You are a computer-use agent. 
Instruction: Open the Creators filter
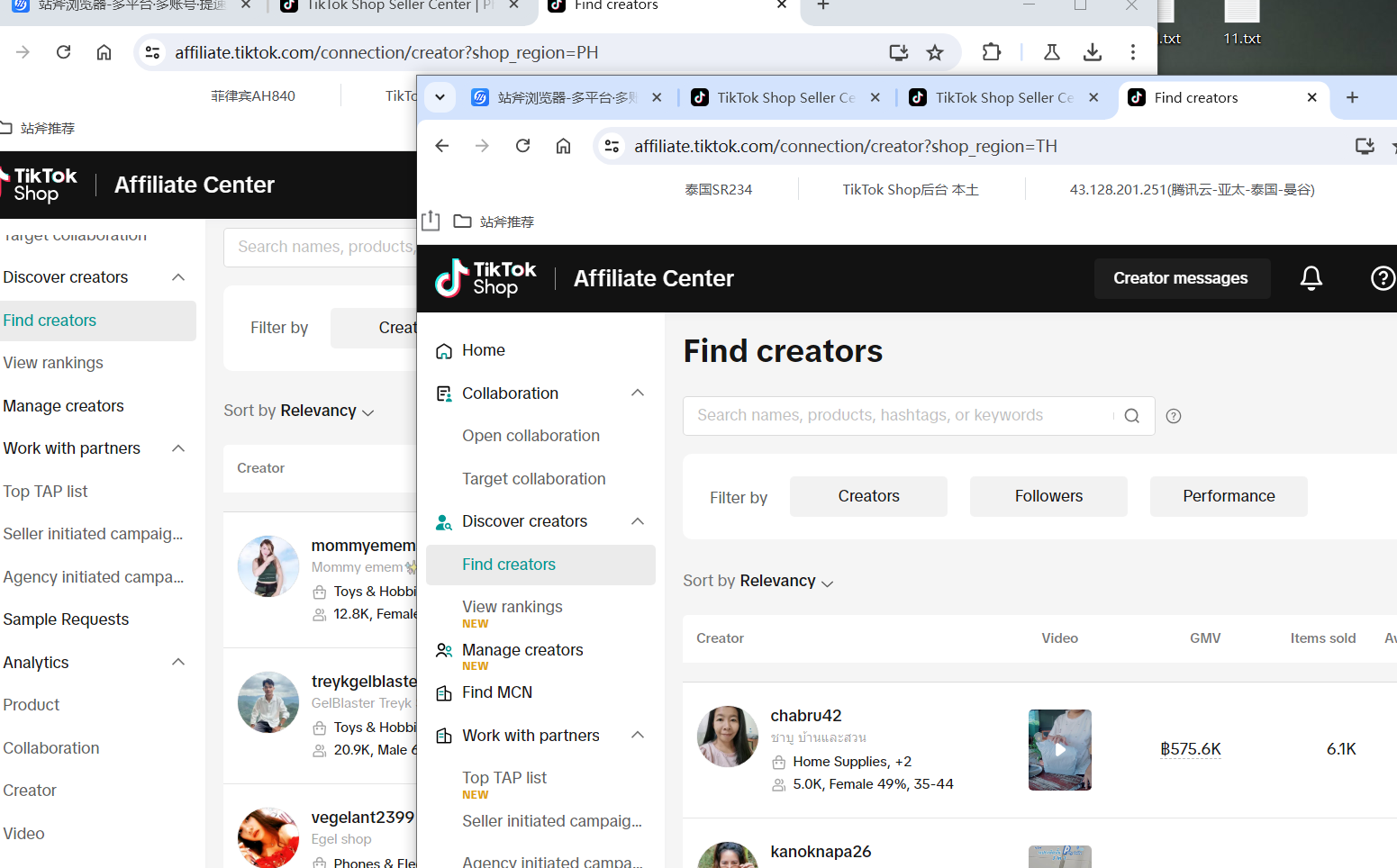tap(868, 496)
